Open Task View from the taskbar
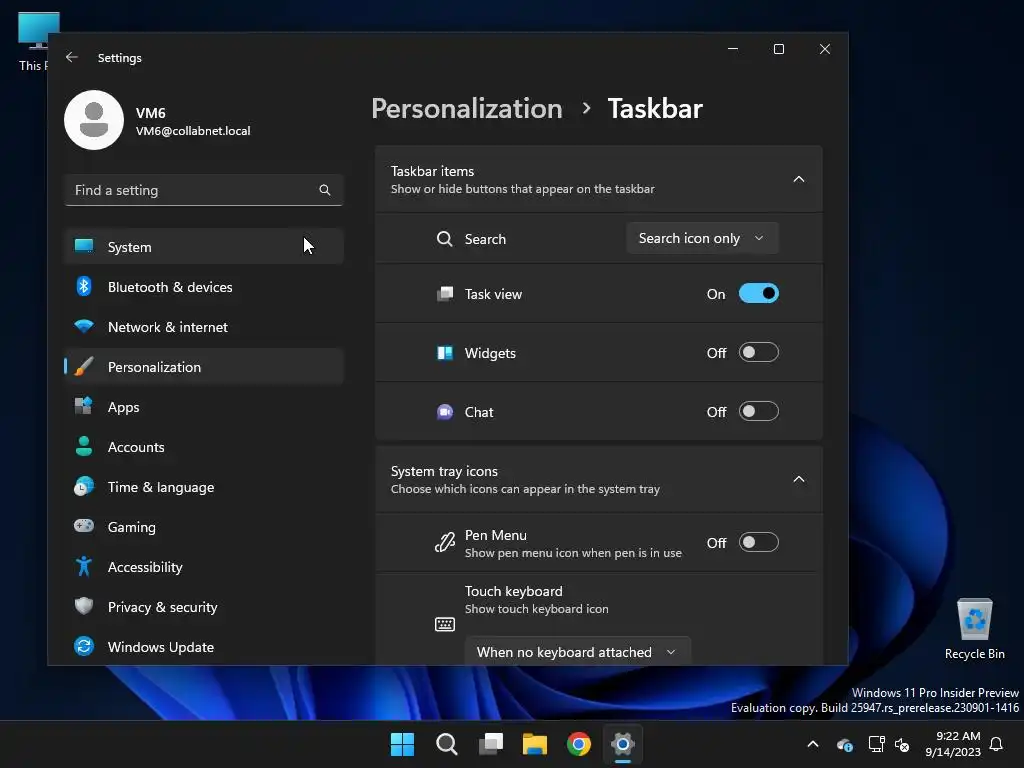Viewport: 1024px width, 768px height. click(491, 744)
